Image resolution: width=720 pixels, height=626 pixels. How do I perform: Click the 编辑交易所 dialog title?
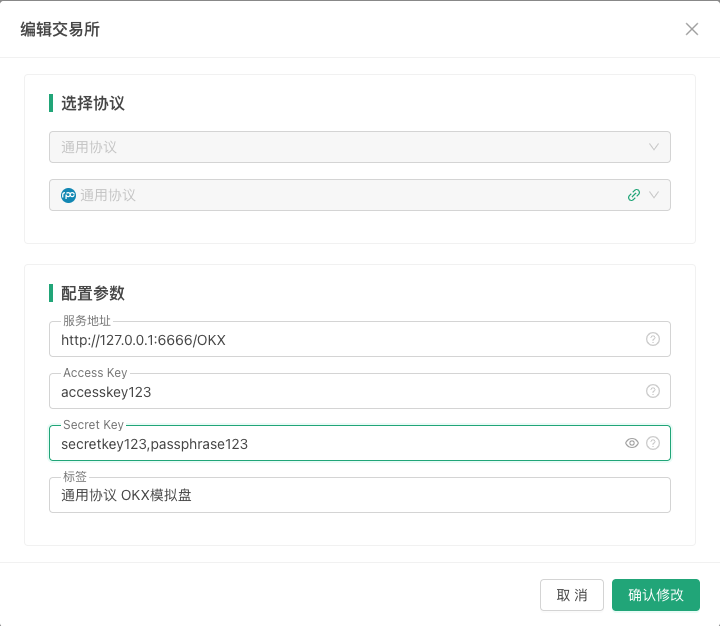(x=60, y=29)
